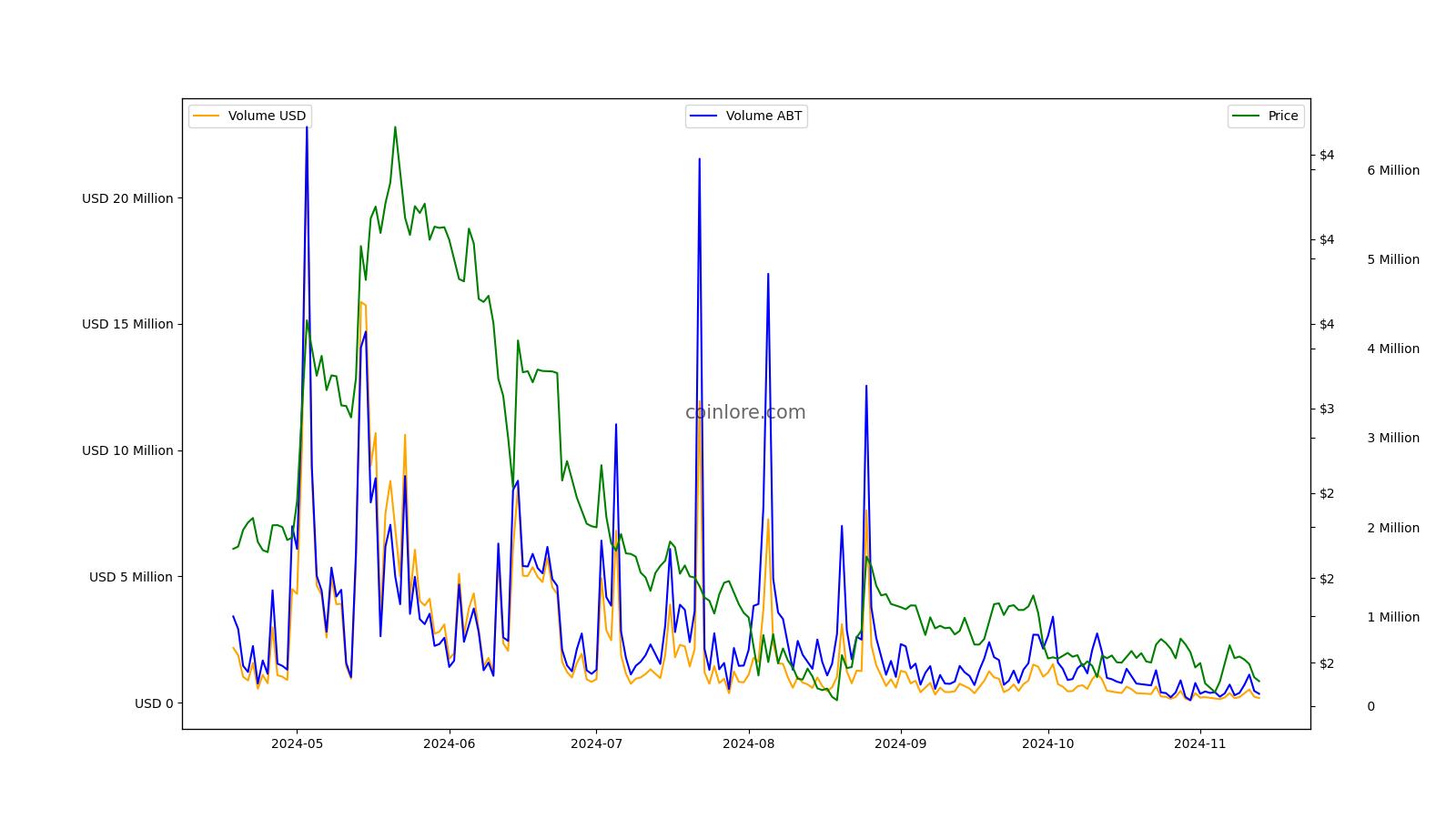Image resolution: width=1456 pixels, height=819 pixels.
Task: Select the 2024-11 date tick label
Action: [x=1199, y=743]
